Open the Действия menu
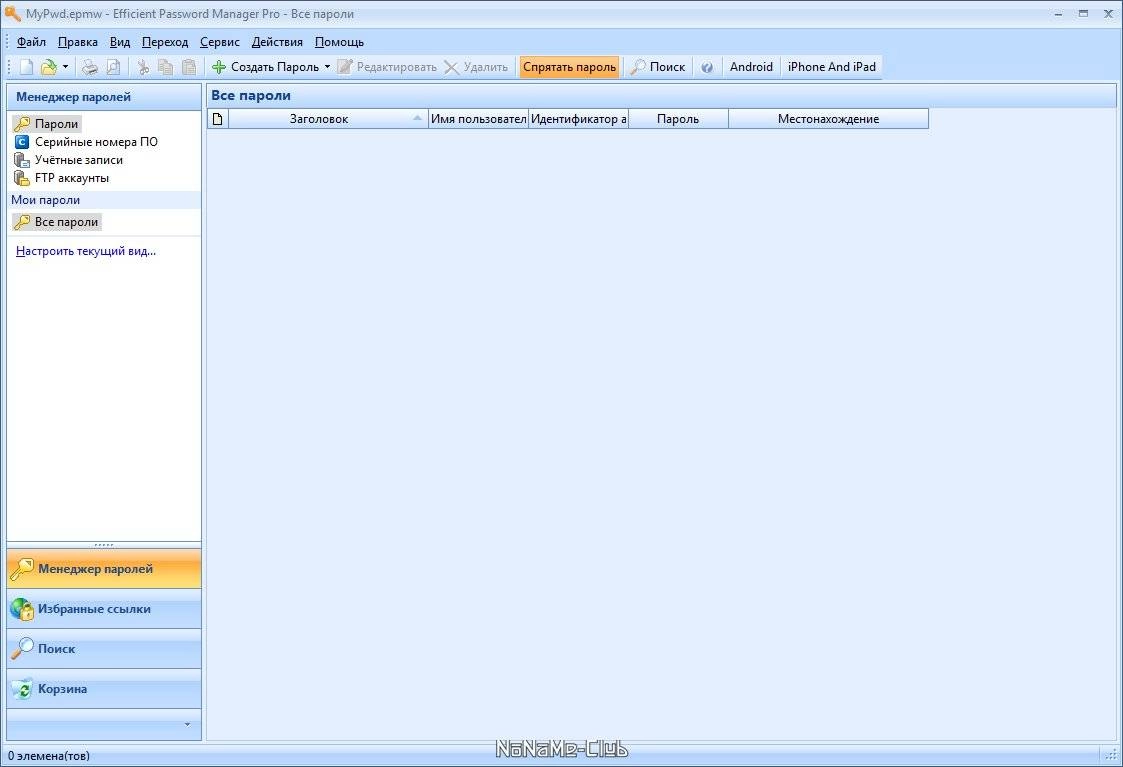This screenshot has height=767, width=1123. pyautogui.click(x=277, y=42)
